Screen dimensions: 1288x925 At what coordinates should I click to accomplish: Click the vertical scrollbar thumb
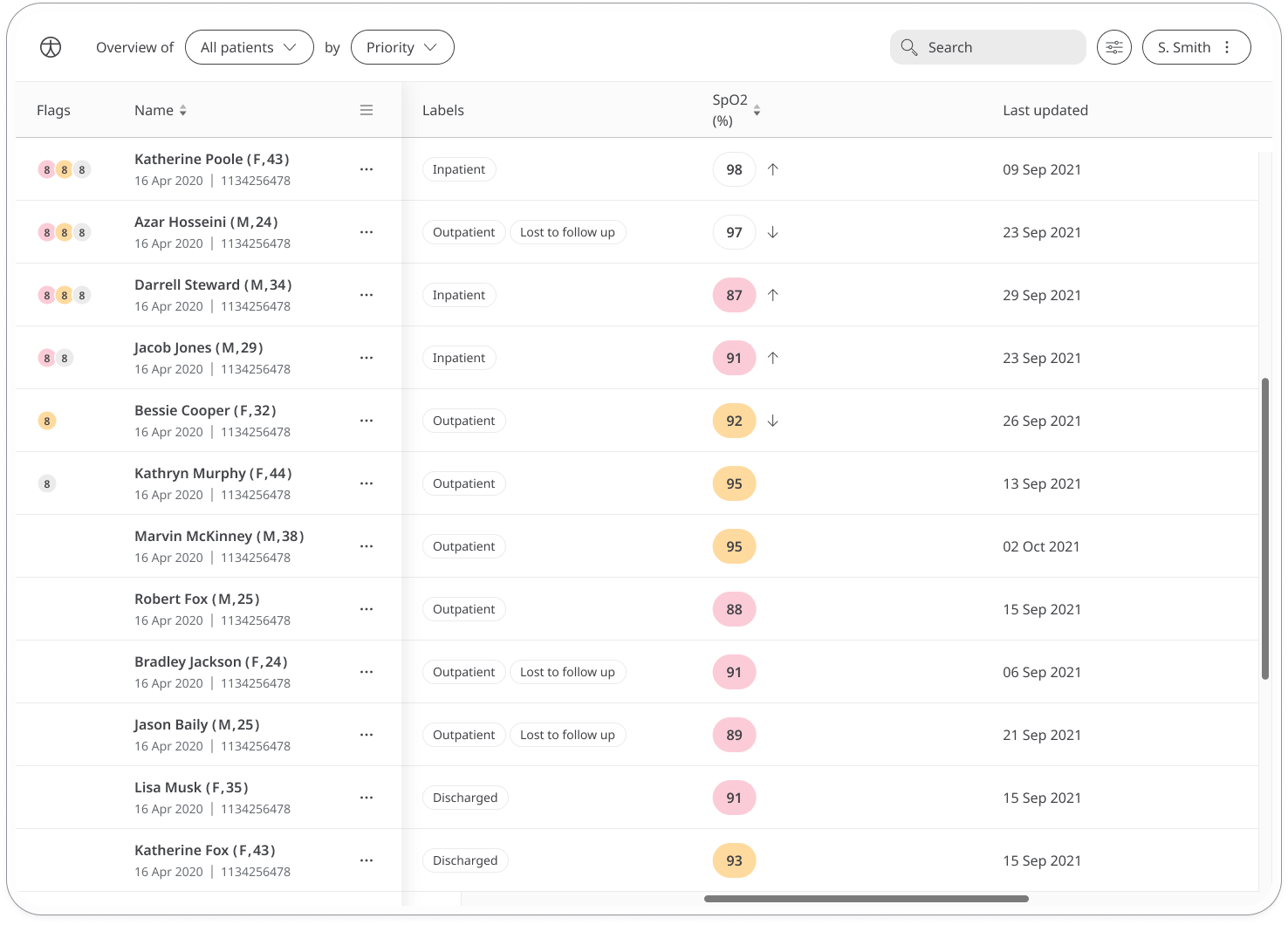tap(1265, 528)
